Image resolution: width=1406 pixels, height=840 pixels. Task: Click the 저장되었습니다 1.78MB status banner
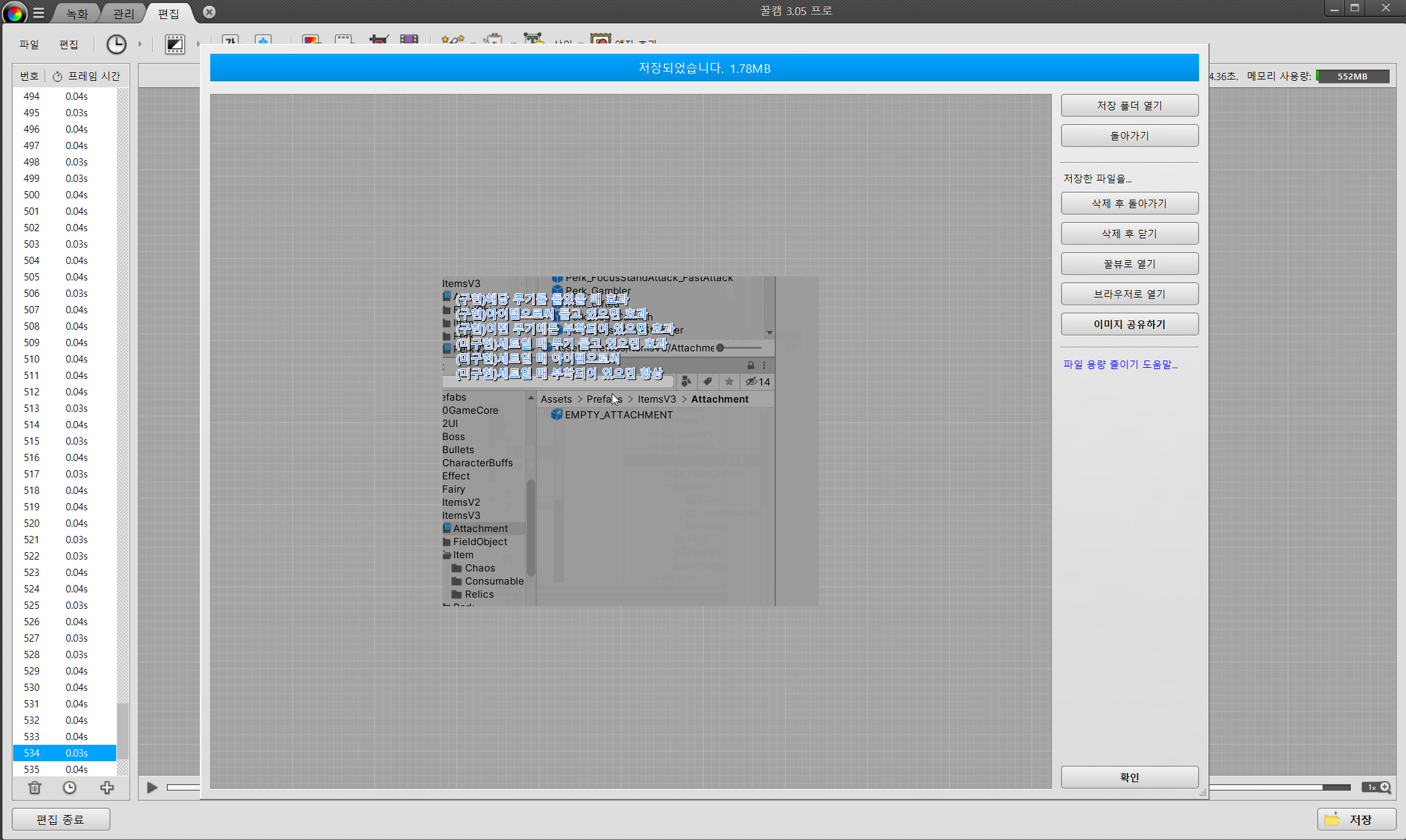click(704, 68)
